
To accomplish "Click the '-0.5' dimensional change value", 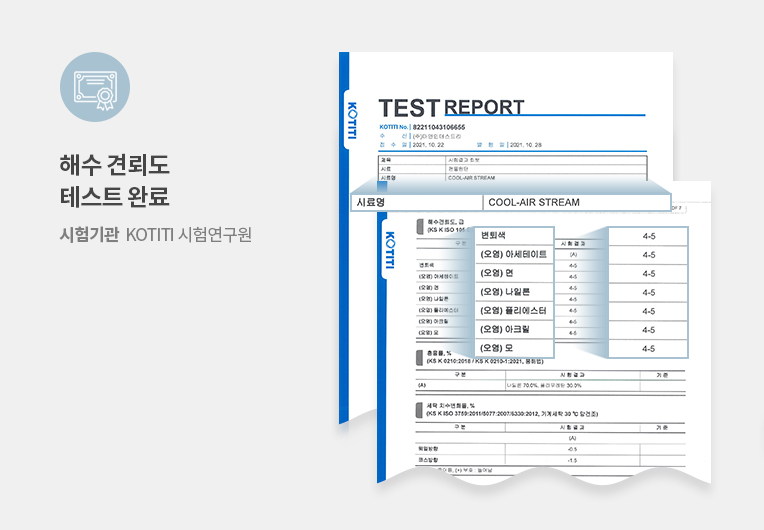I will coord(573,449).
